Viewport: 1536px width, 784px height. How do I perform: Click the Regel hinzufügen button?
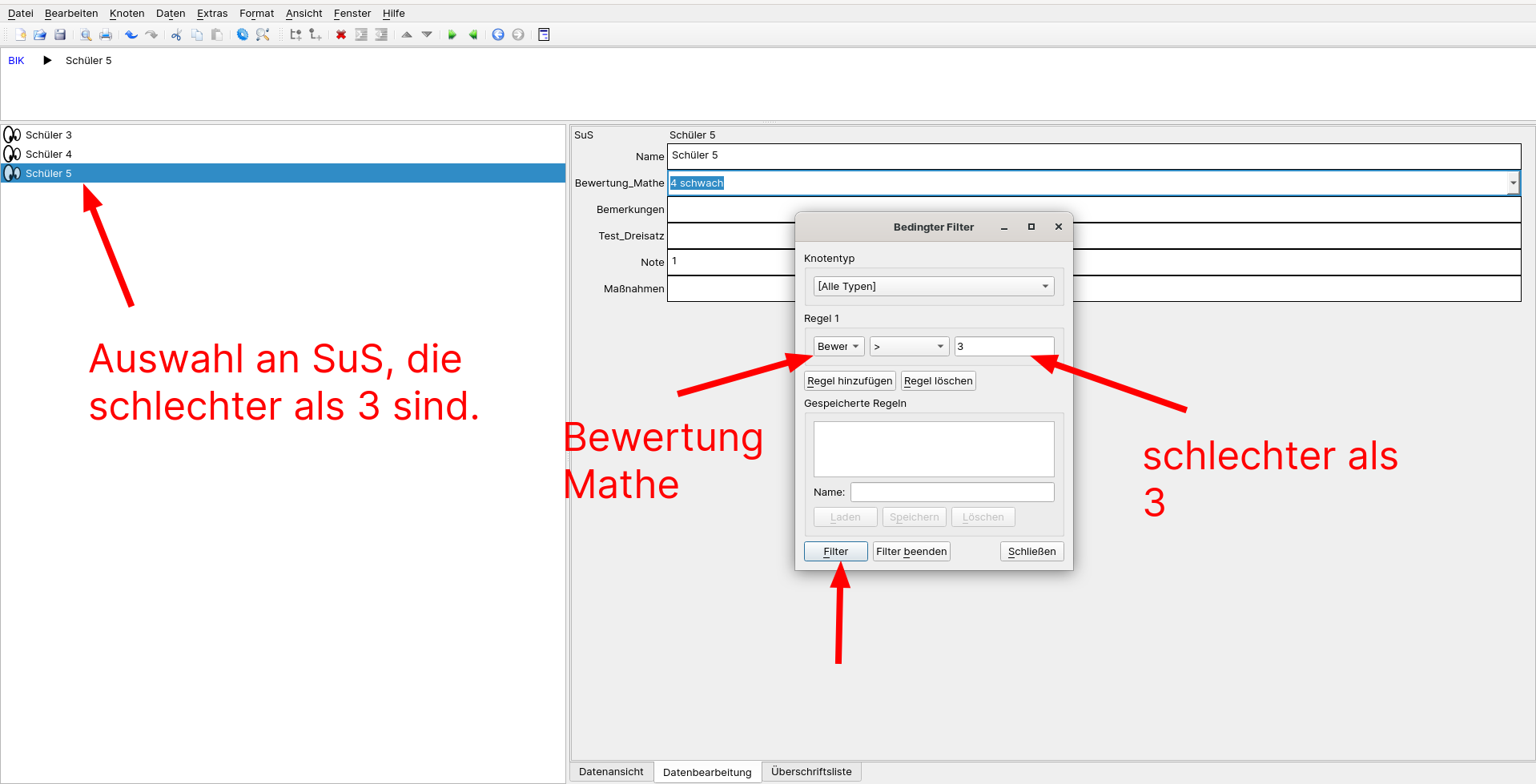(x=850, y=381)
